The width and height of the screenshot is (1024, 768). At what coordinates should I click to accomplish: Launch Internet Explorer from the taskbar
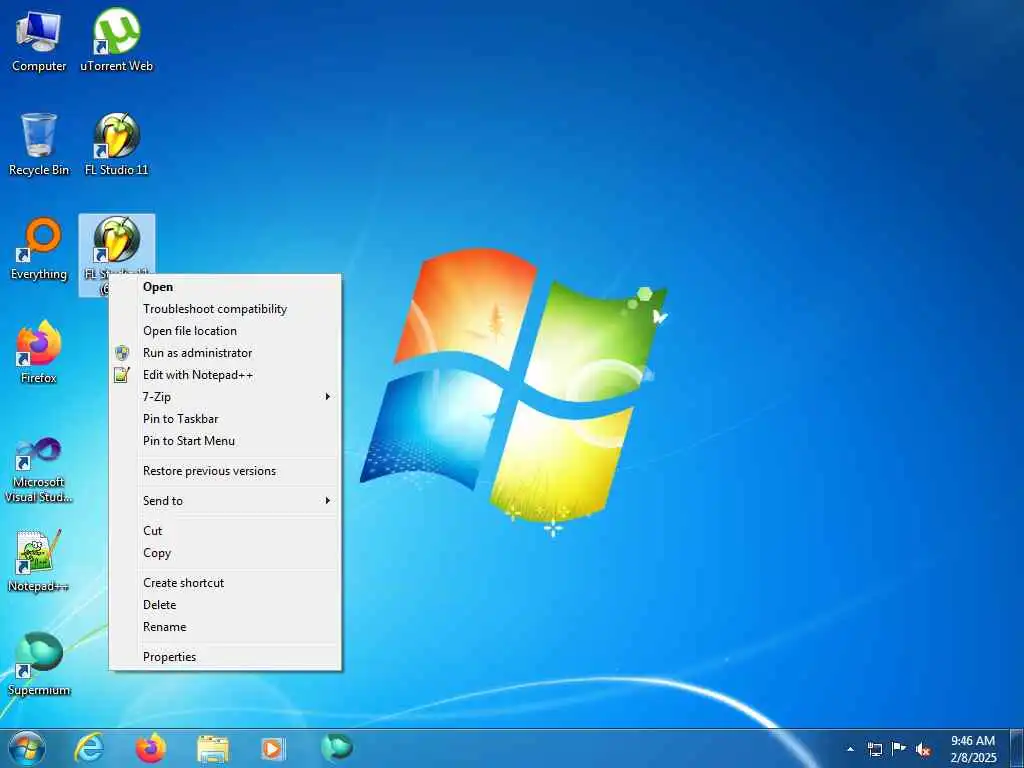pos(89,748)
